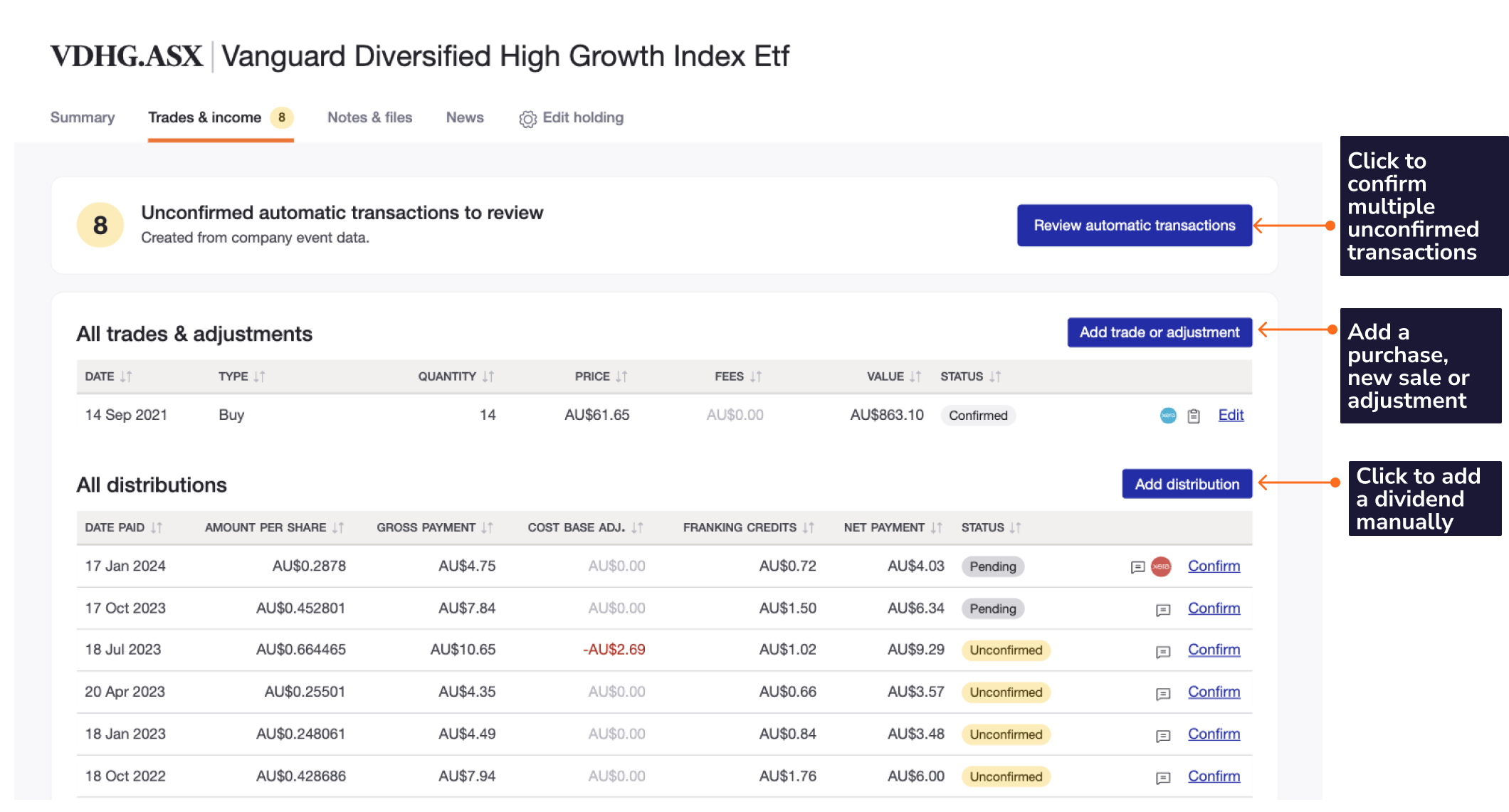Toggle sorting on the Franking Credits column
1509x812 pixels.
tap(809, 527)
